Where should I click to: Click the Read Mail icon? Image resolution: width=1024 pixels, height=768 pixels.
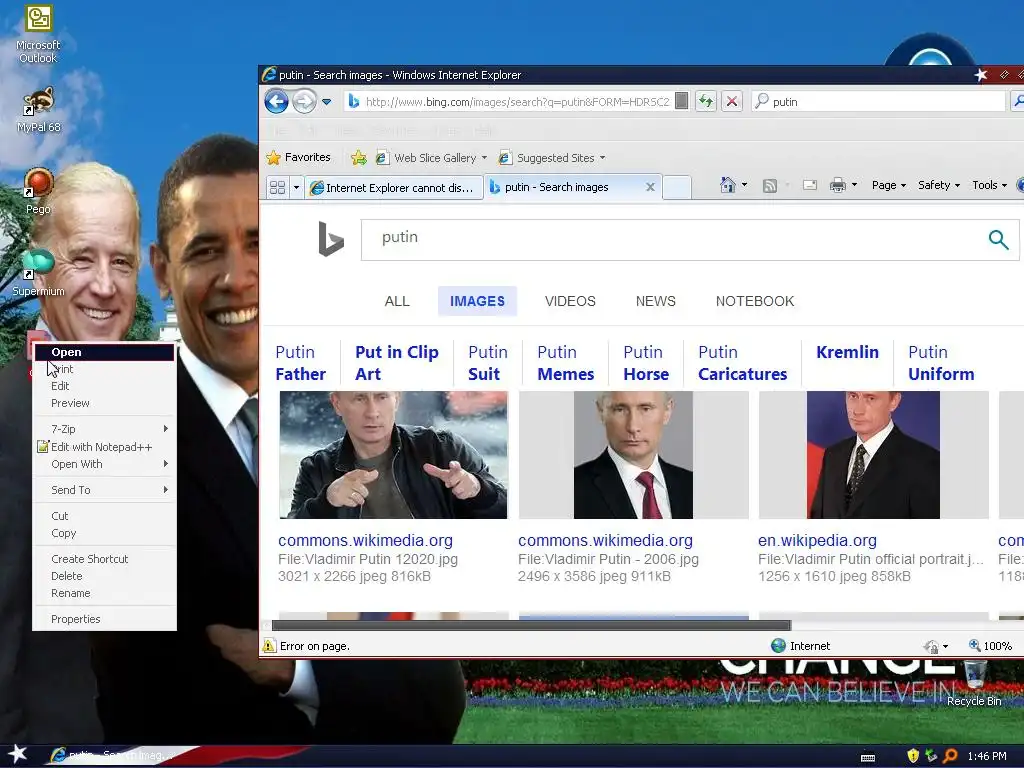810,185
